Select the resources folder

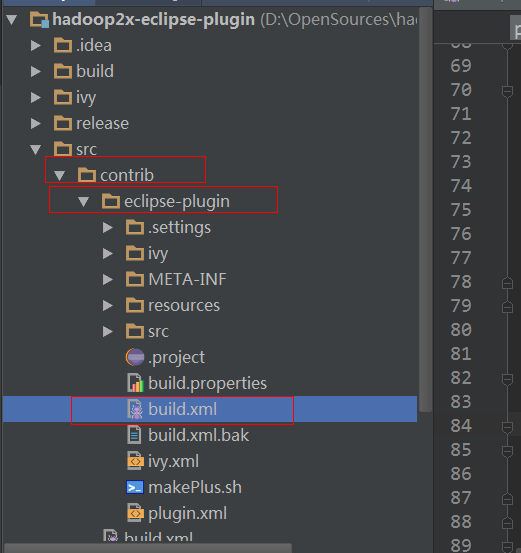point(173,305)
